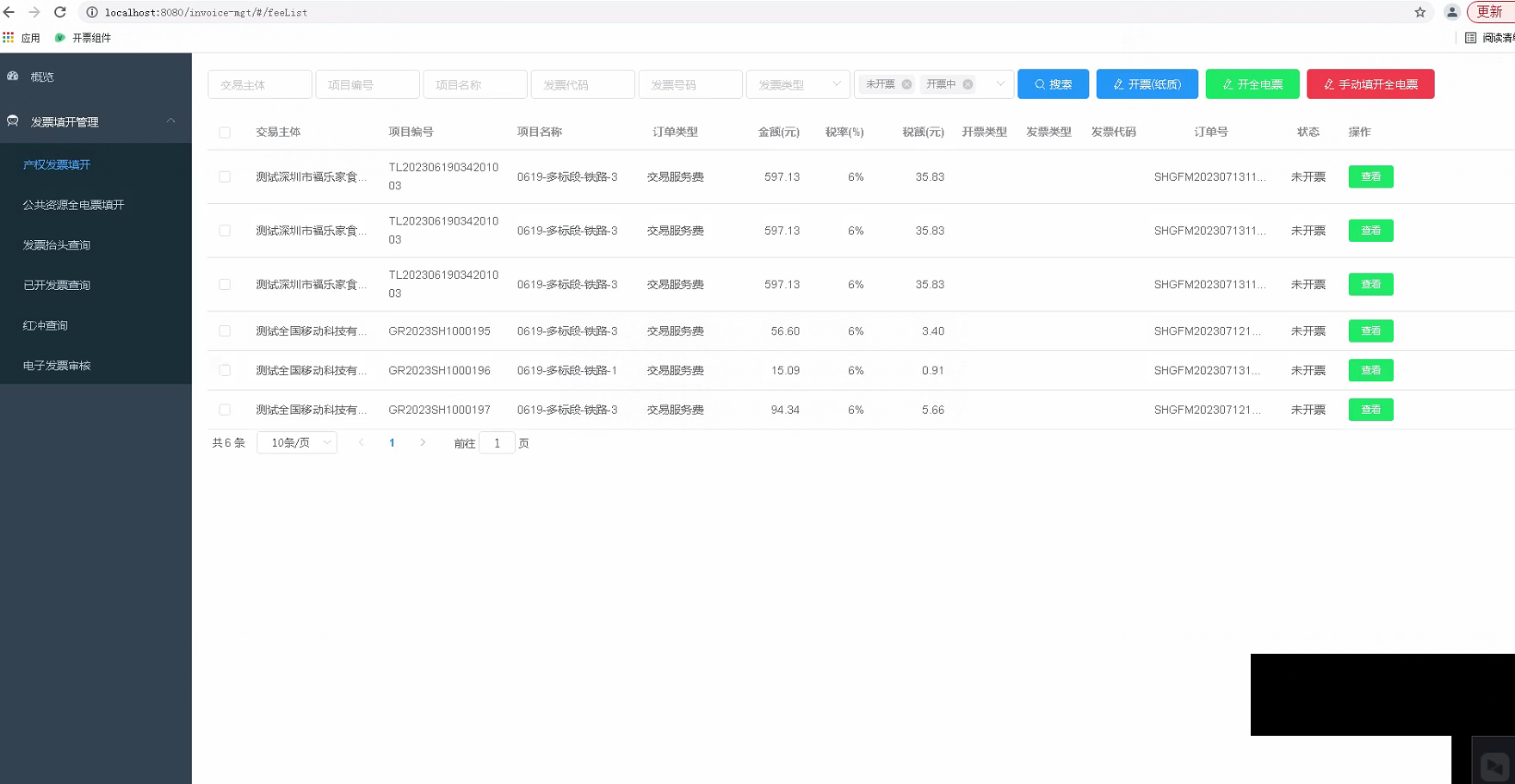Click the 搜索 search button
This screenshot has height=784, width=1515.
(1053, 84)
